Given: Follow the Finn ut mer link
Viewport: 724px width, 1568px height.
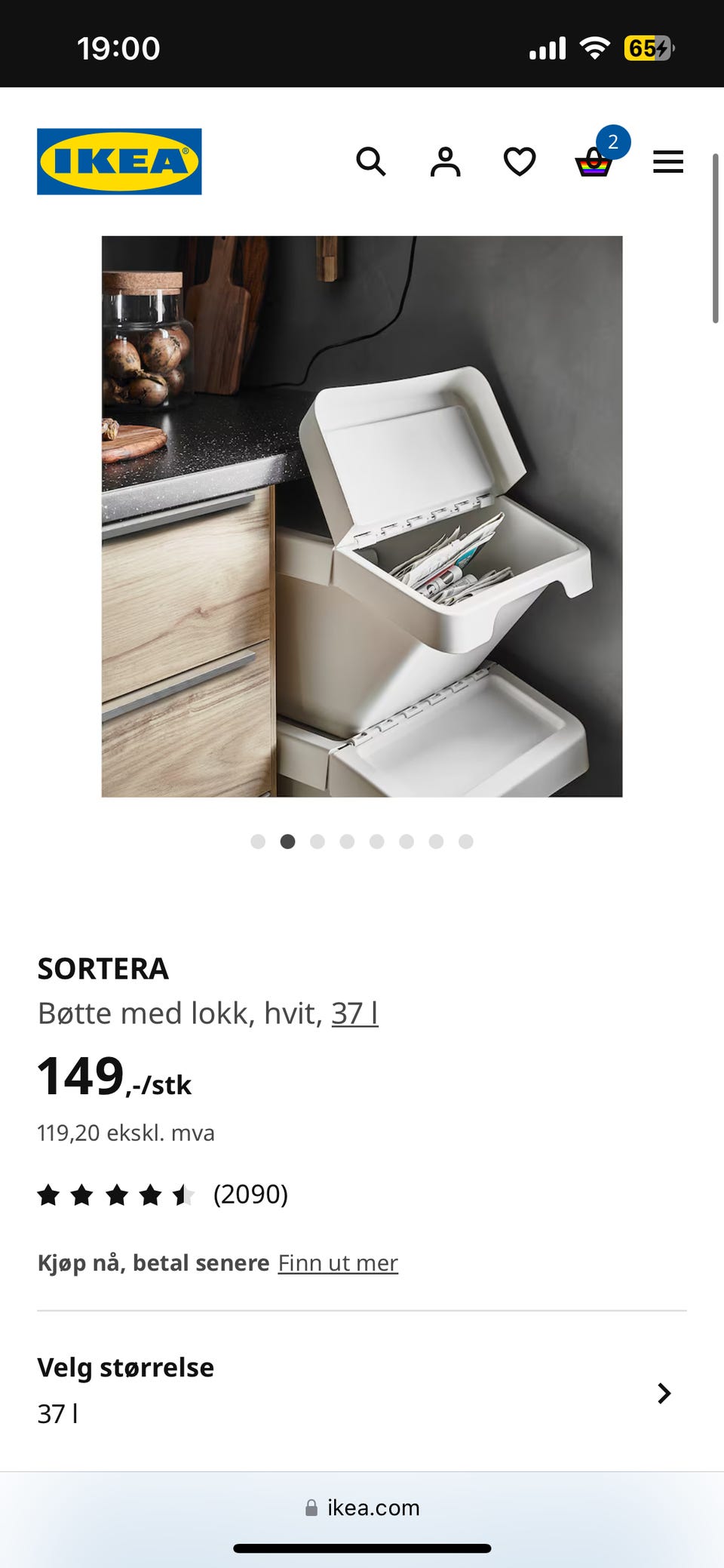Looking at the screenshot, I should tap(338, 1262).
